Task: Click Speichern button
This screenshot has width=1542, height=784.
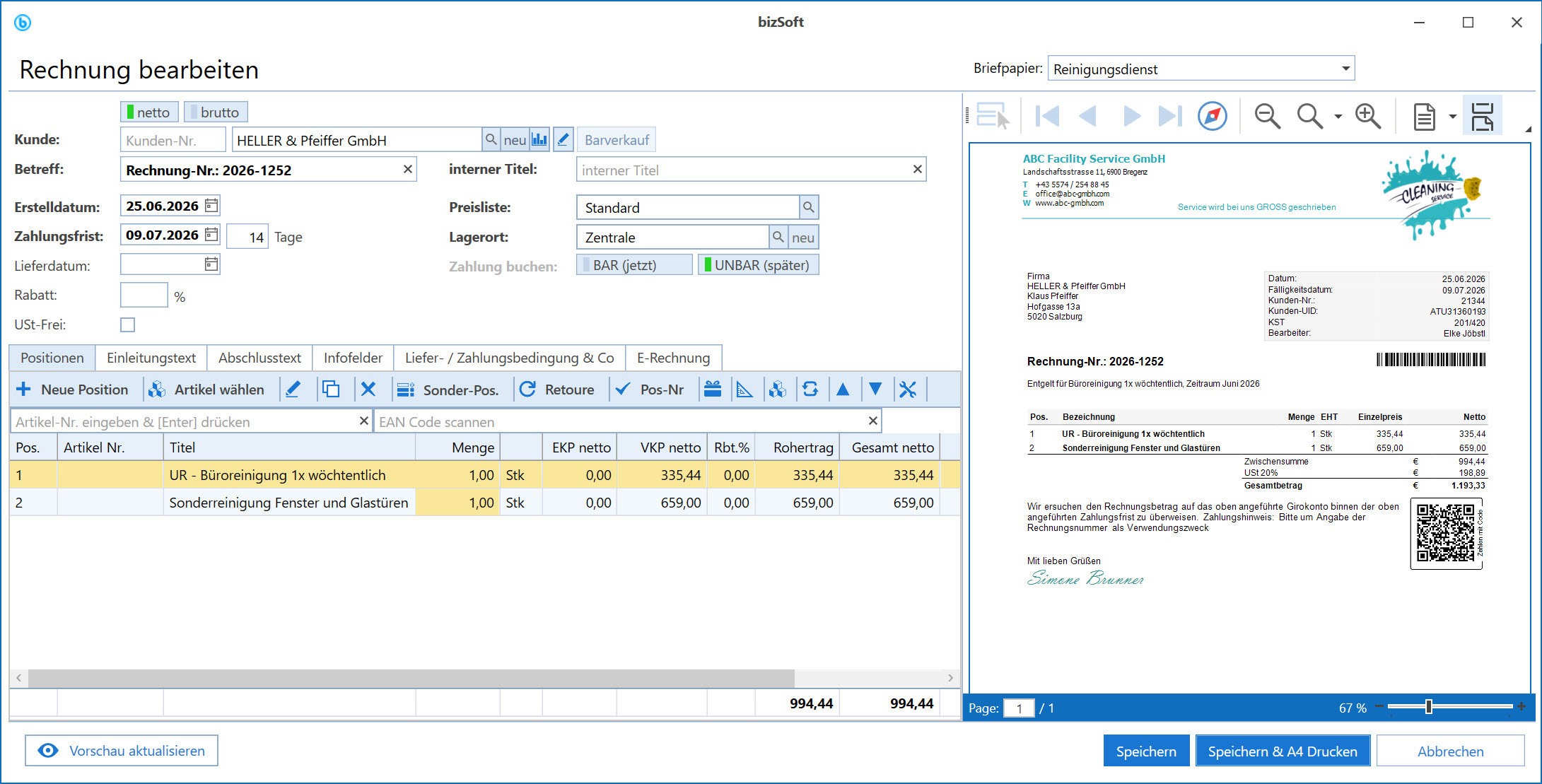Action: point(1146,751)
